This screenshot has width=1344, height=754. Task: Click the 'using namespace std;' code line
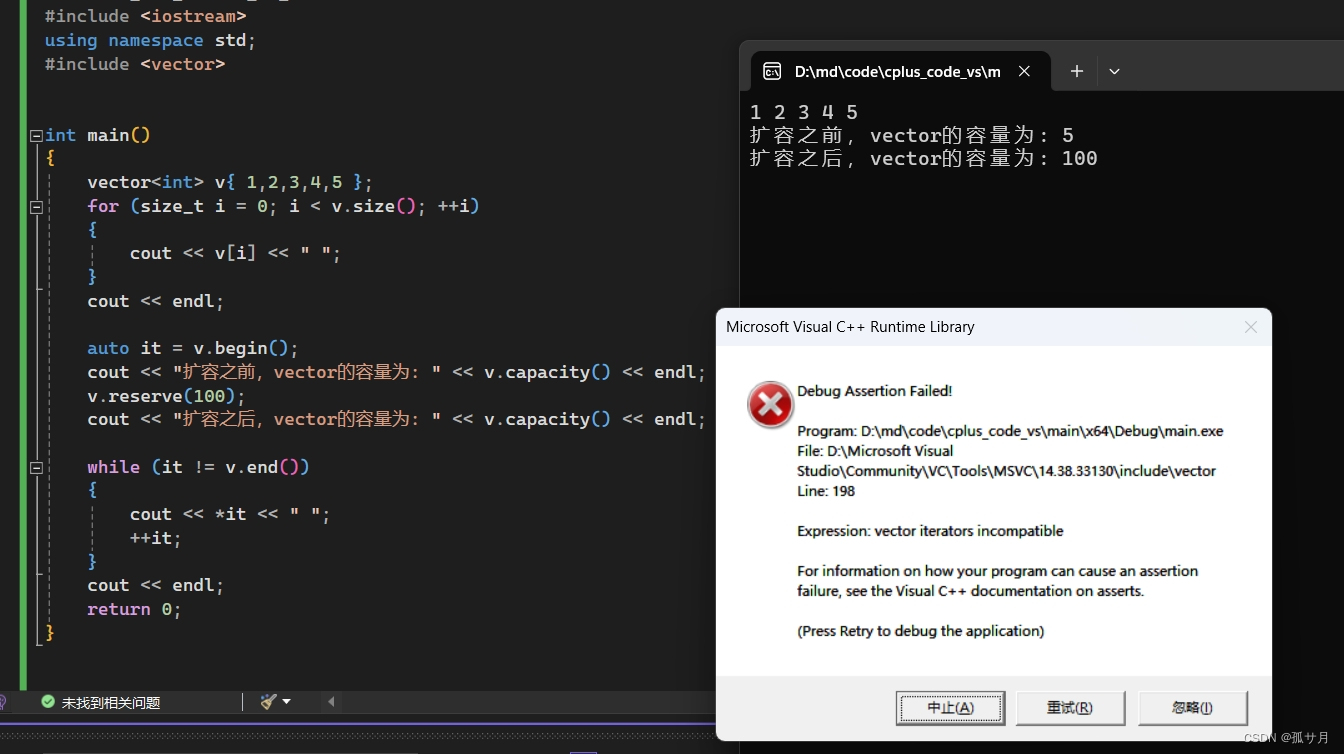[150, 40]
